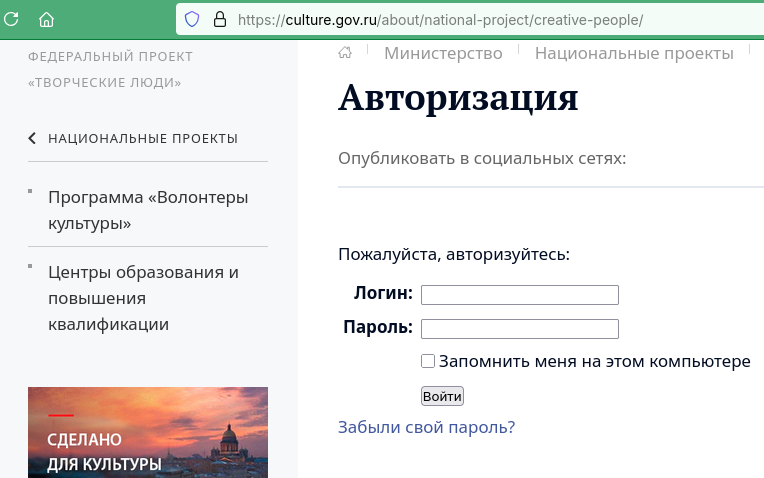Click the Авторизация page heading

[x=458, y=98]
